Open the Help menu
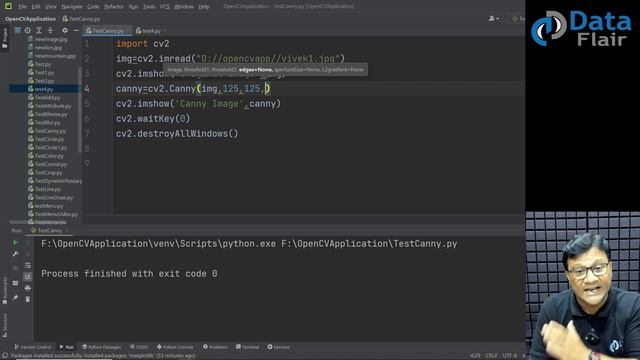The image size is (640, 360). coord(204,7)
